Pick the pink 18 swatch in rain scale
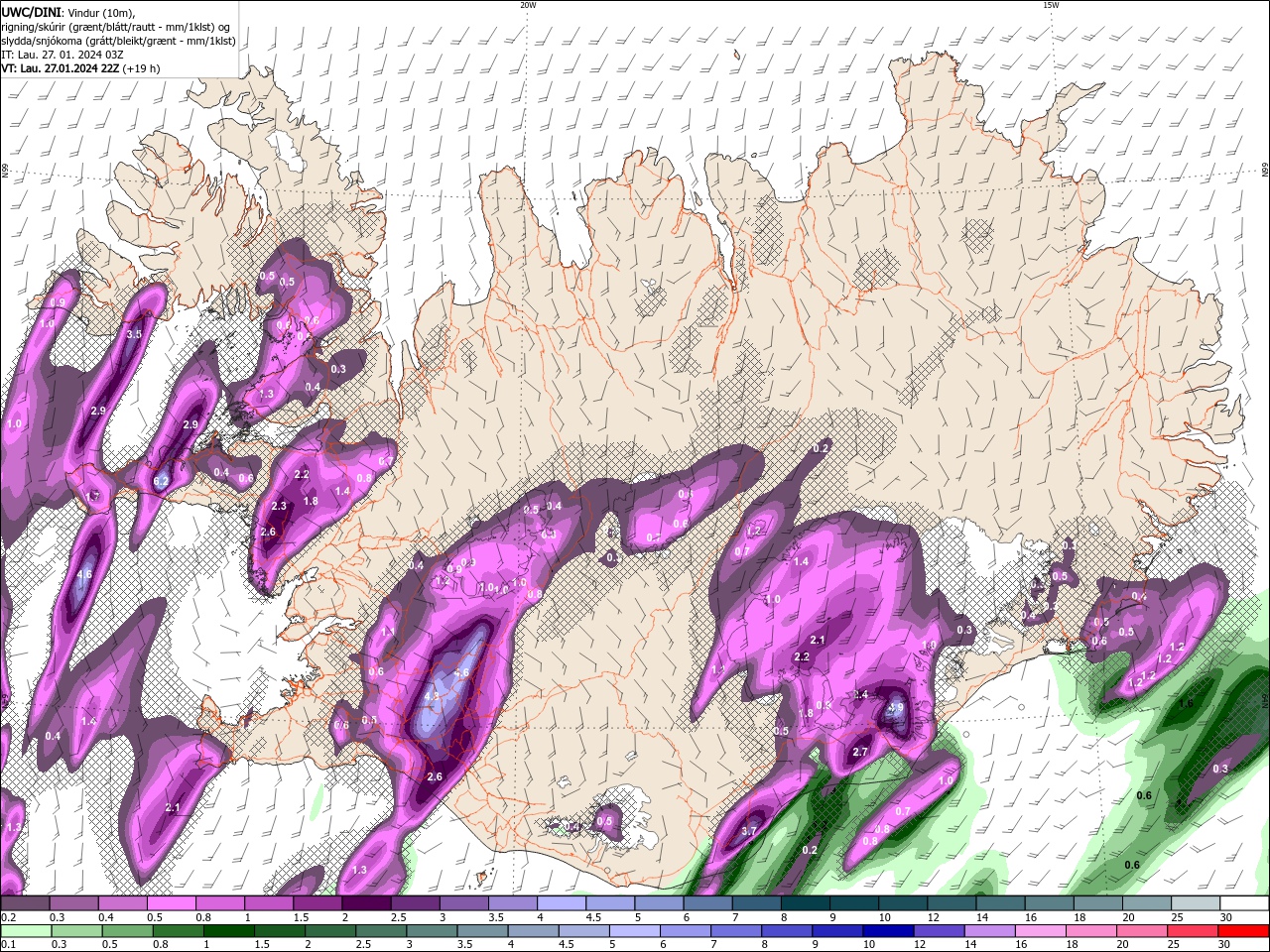The image size is (1270, 952). click(1089, 931)
